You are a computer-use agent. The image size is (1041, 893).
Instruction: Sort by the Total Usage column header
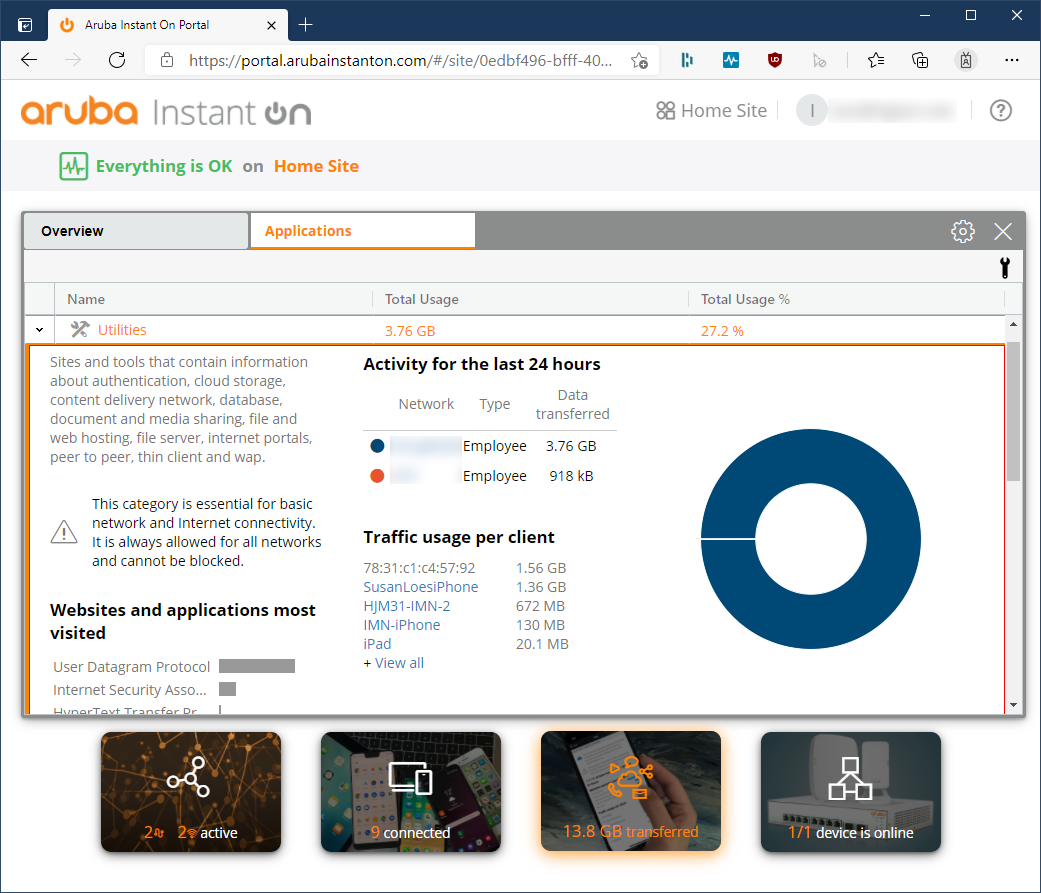422,299
